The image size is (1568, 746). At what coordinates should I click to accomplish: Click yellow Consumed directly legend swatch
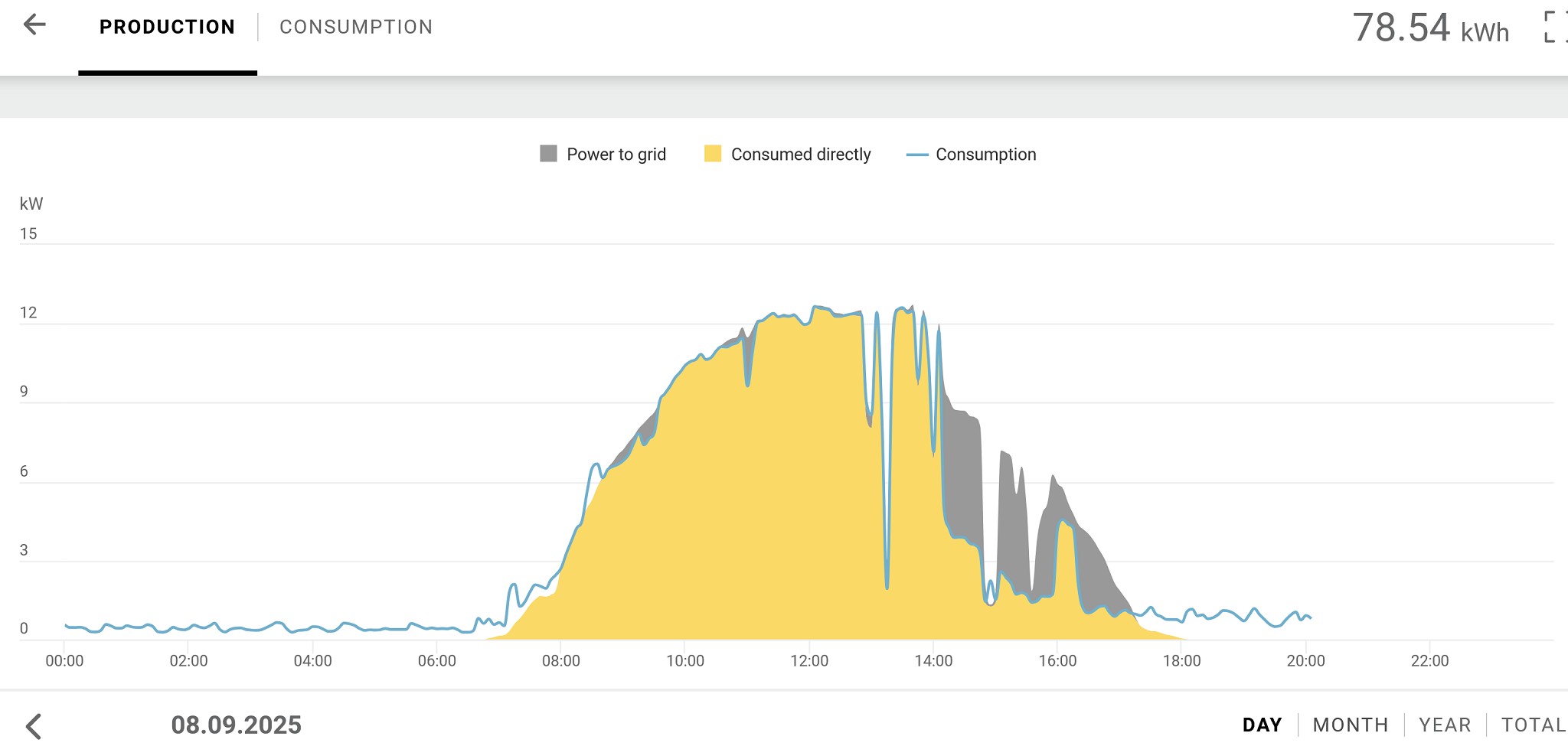tap(713, 154)
